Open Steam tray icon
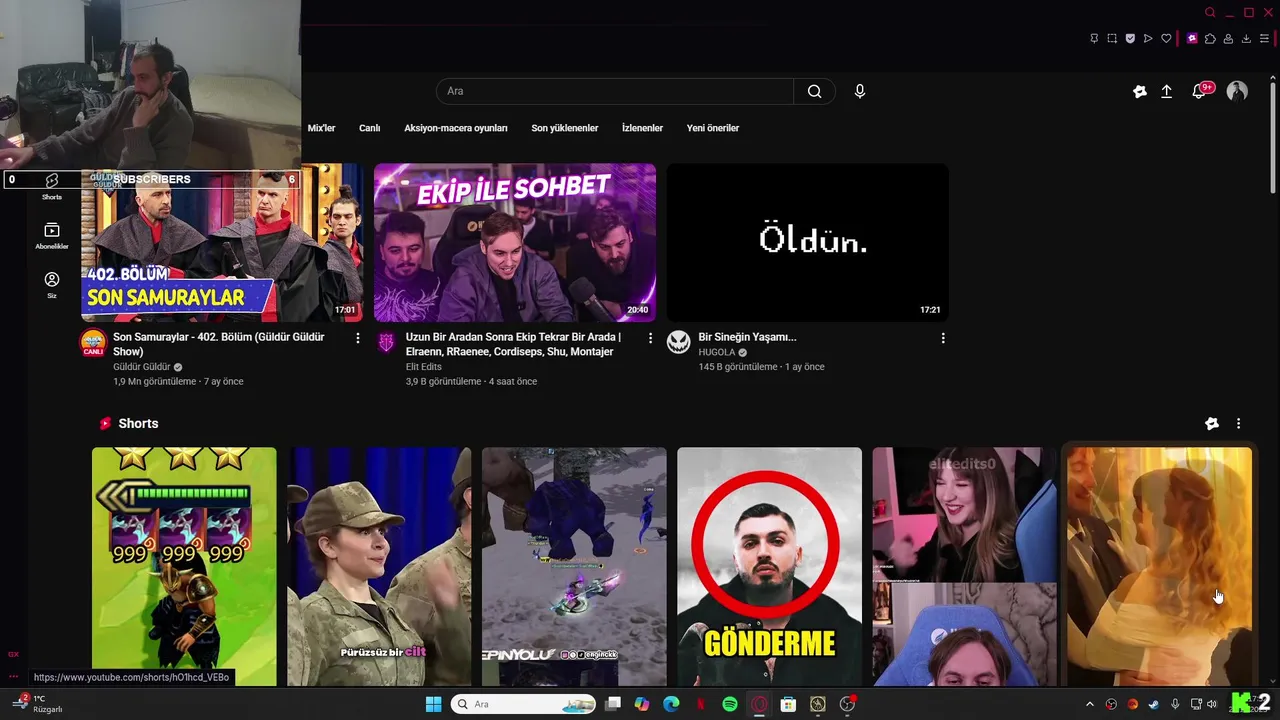Screen dimensions: 1280x720 tap(1153, 704)
